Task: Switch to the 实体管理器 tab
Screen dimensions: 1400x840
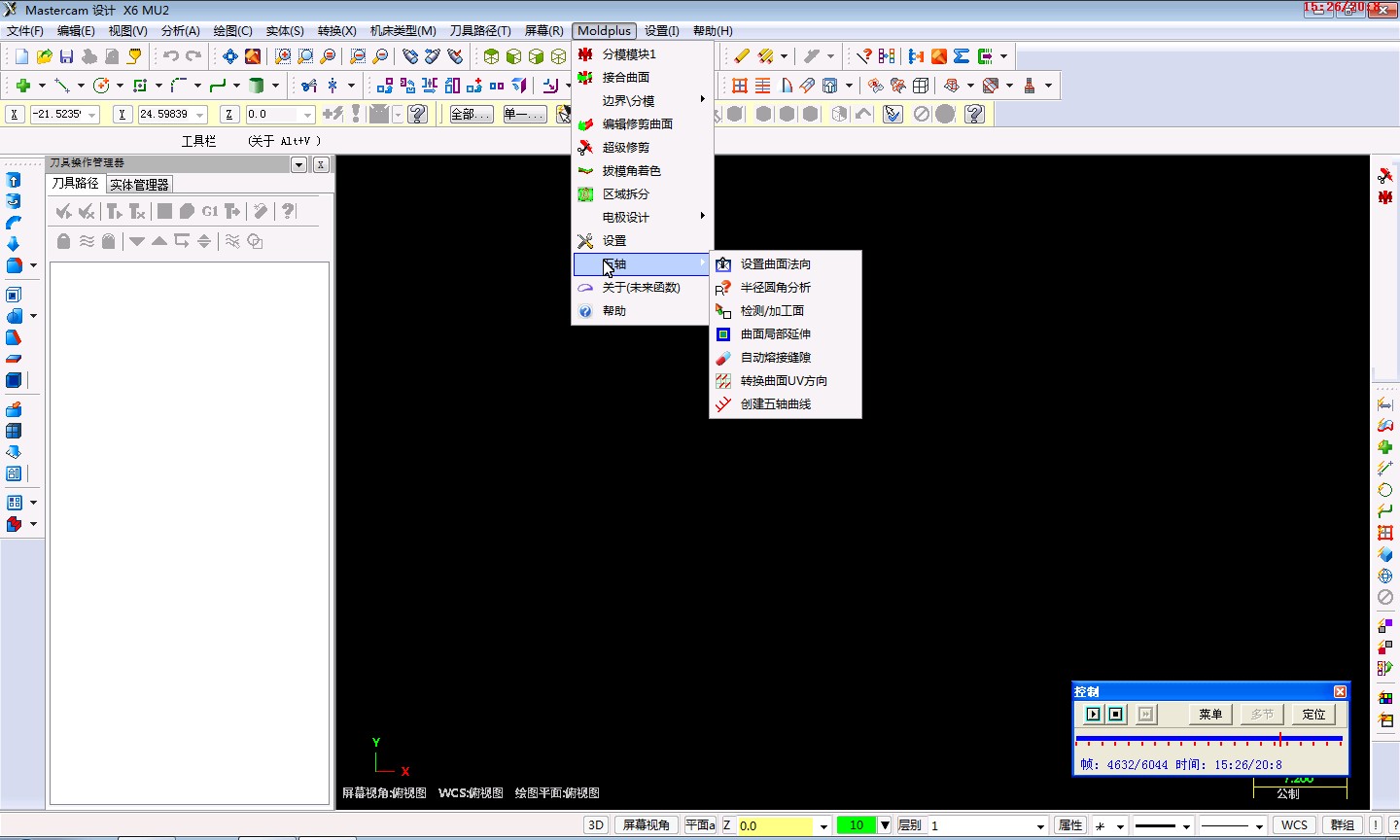Action: [139, 185]
